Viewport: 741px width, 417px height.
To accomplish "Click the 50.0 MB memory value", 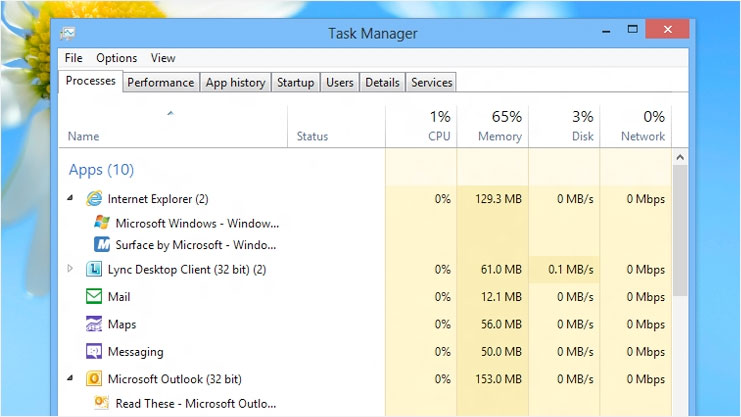I will [501, 352].
